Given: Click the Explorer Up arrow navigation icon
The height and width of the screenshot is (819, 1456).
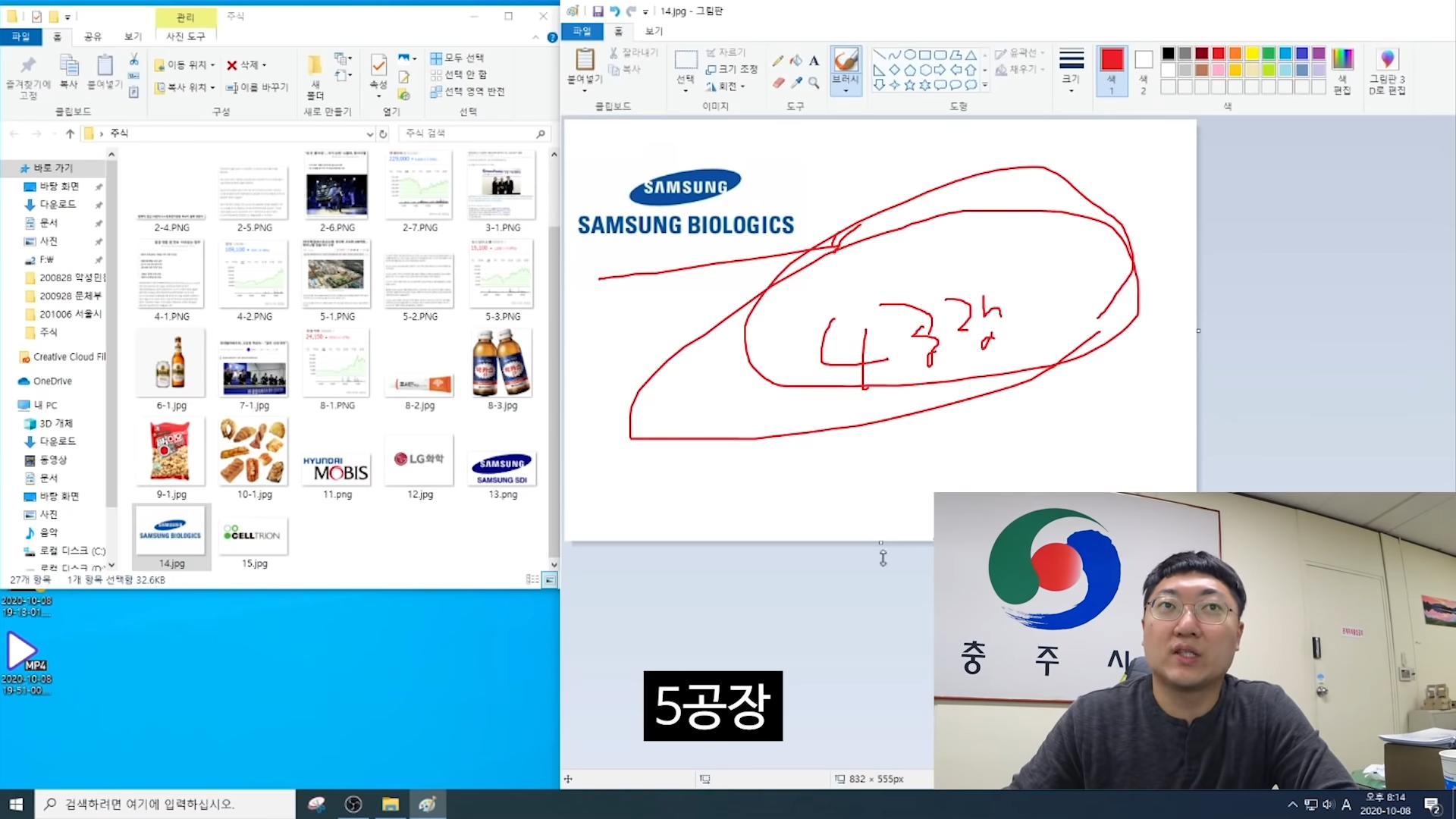Looking at the screenshot, I should pos(70,133).
